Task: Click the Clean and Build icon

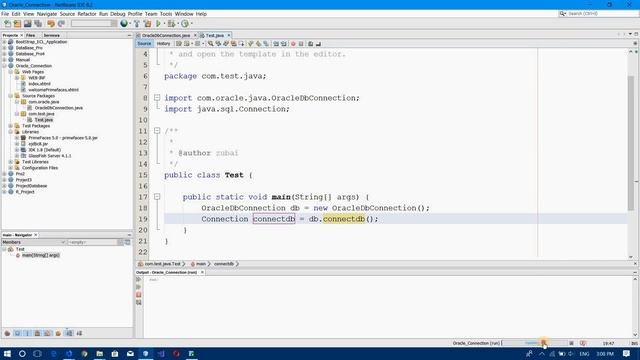Action: 147,24
